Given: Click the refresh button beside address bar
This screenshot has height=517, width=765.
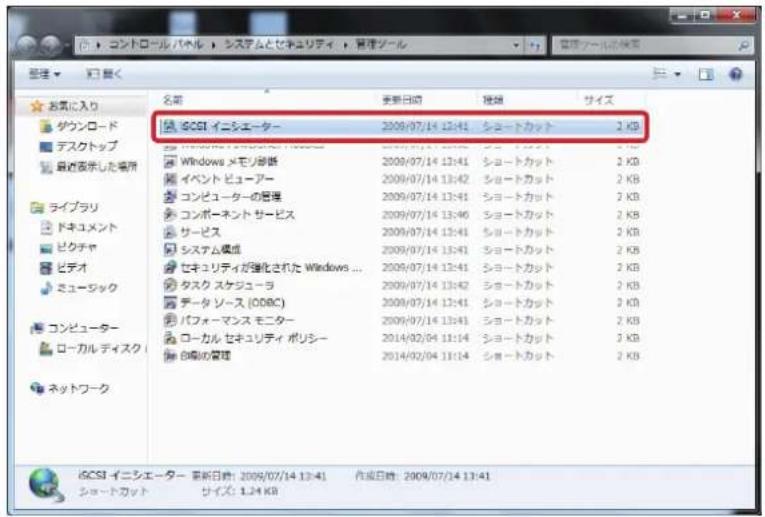Looking at the screenshot, I should [x=535, y=45].
